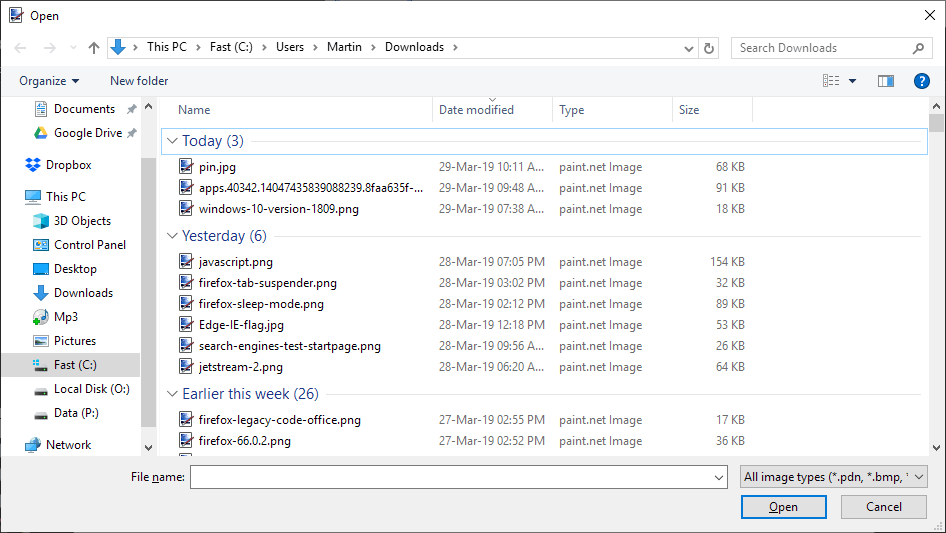Open the Organize menu
The width and height of the screenshot is (946, 533).
[48, 81]
